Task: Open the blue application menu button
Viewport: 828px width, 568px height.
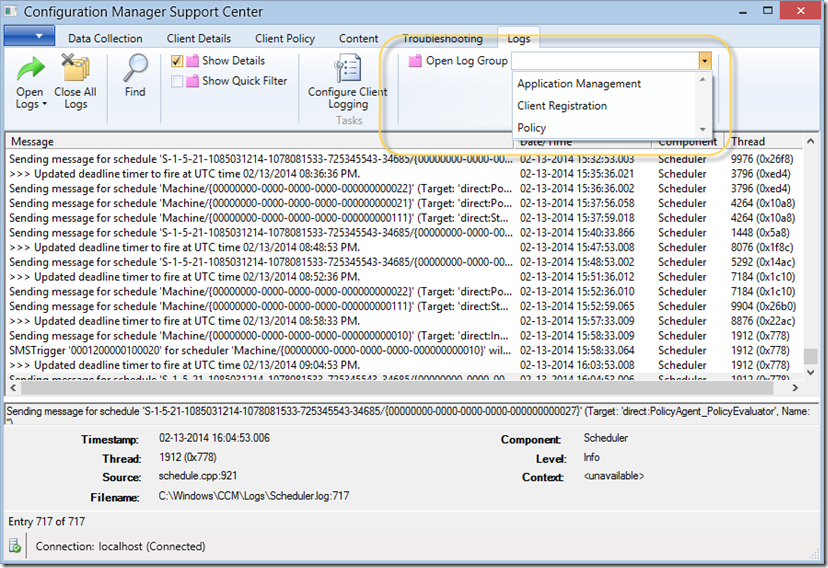Action: 30,36
